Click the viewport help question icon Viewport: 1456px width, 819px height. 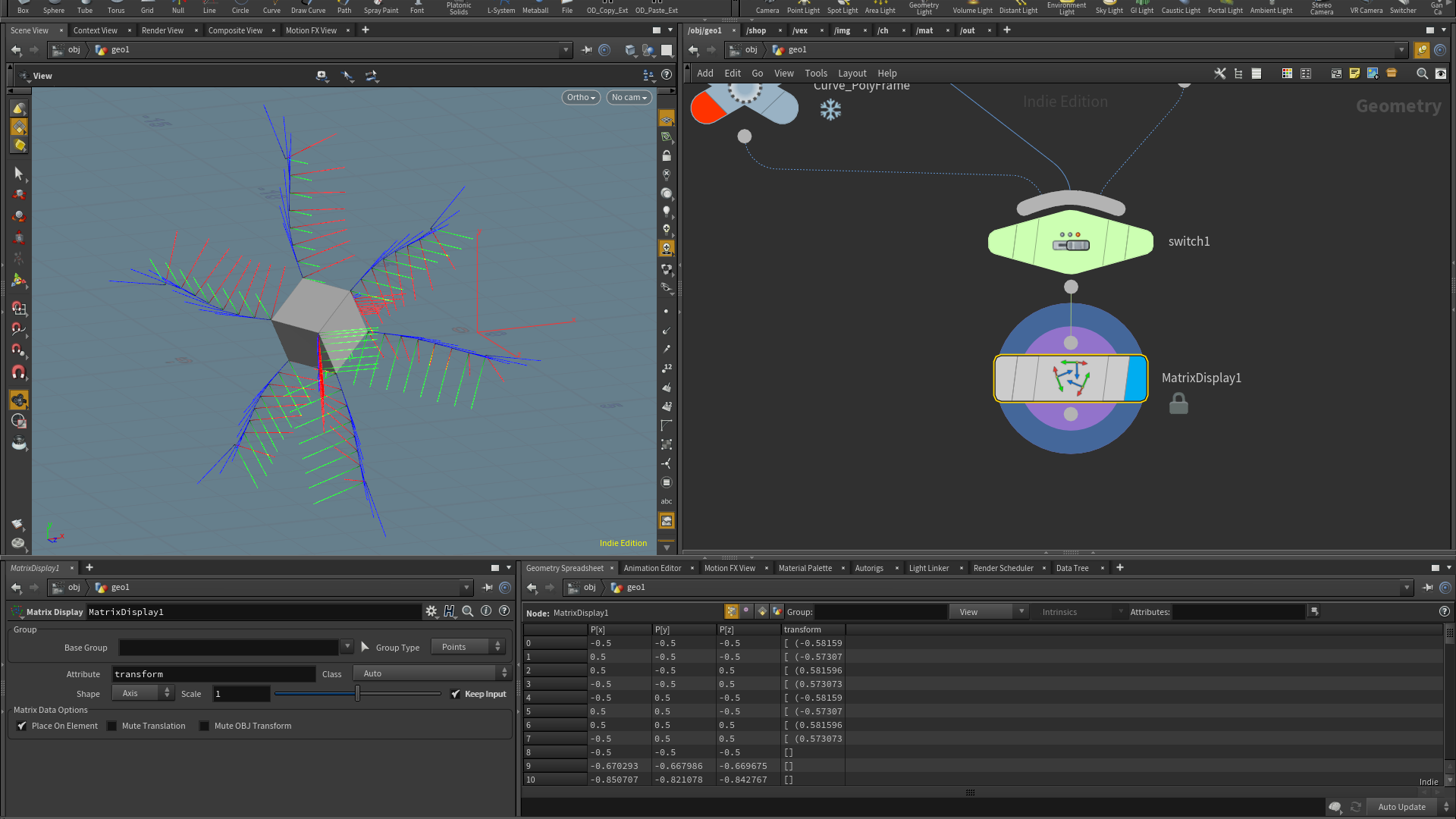(x=667, y=75)
